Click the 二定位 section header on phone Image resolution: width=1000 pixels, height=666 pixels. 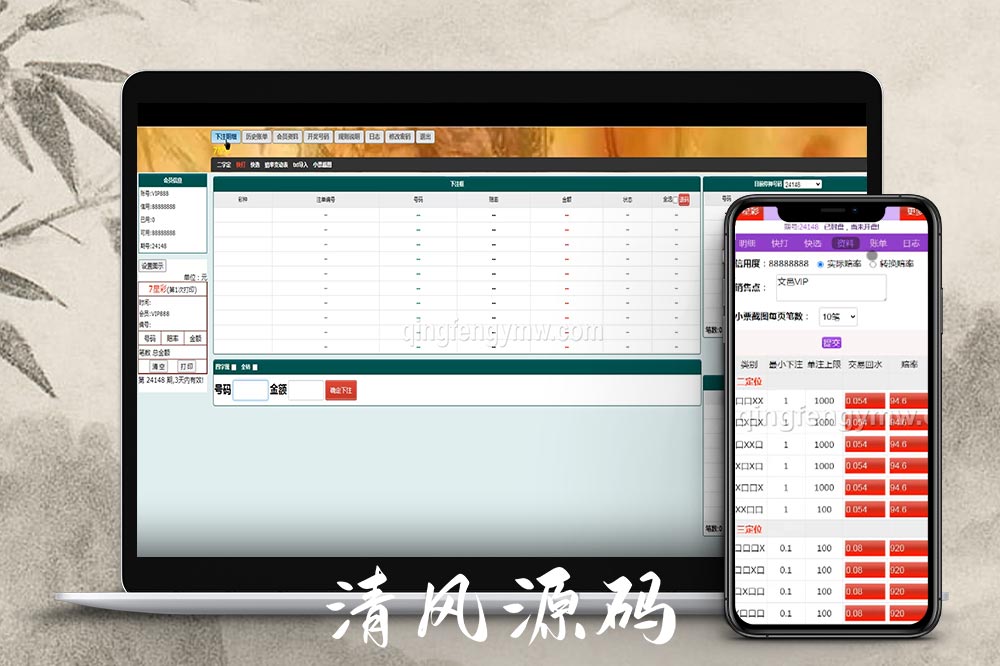(x=749, y=381)
